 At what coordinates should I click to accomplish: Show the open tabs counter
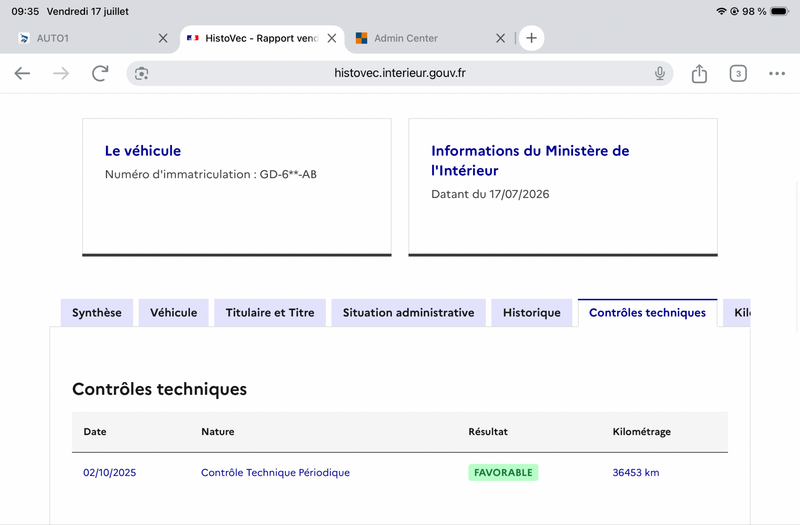[738, 73]
